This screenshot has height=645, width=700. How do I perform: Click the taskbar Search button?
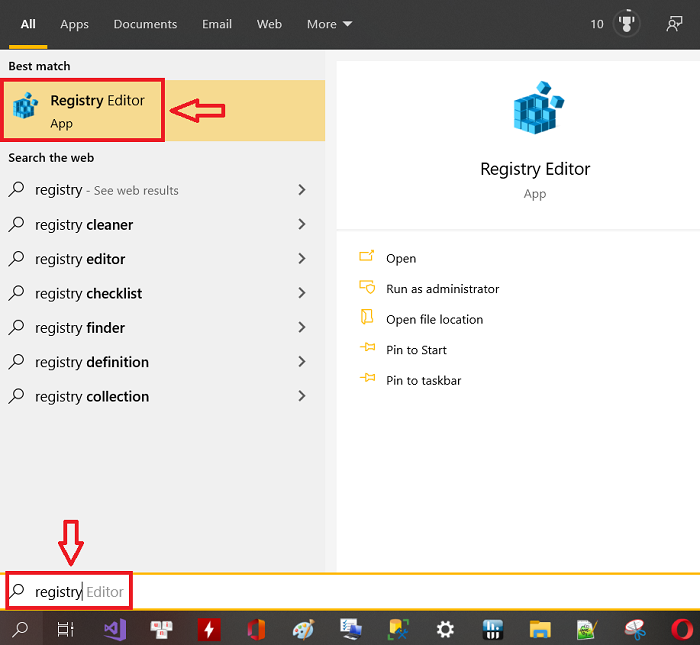(21, 629)
